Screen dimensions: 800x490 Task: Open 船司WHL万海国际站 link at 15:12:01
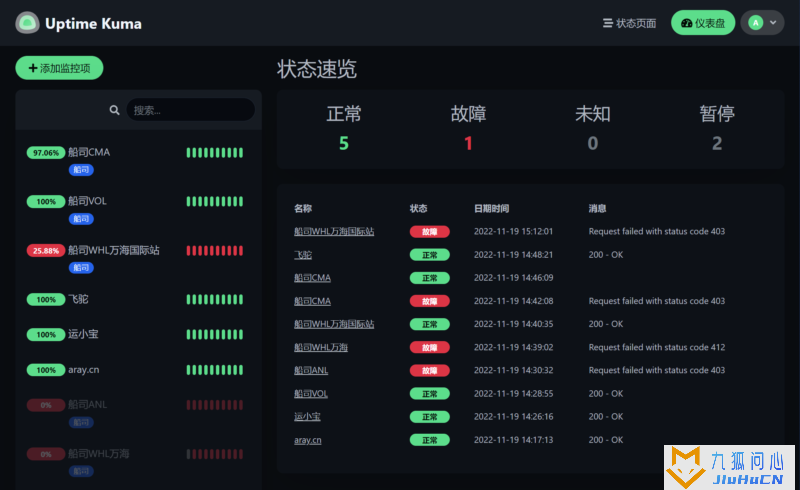click(334, 231)
